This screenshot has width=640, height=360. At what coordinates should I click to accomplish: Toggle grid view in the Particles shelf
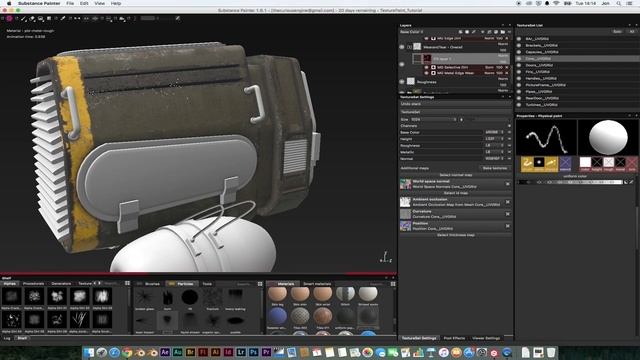[260, 284]
